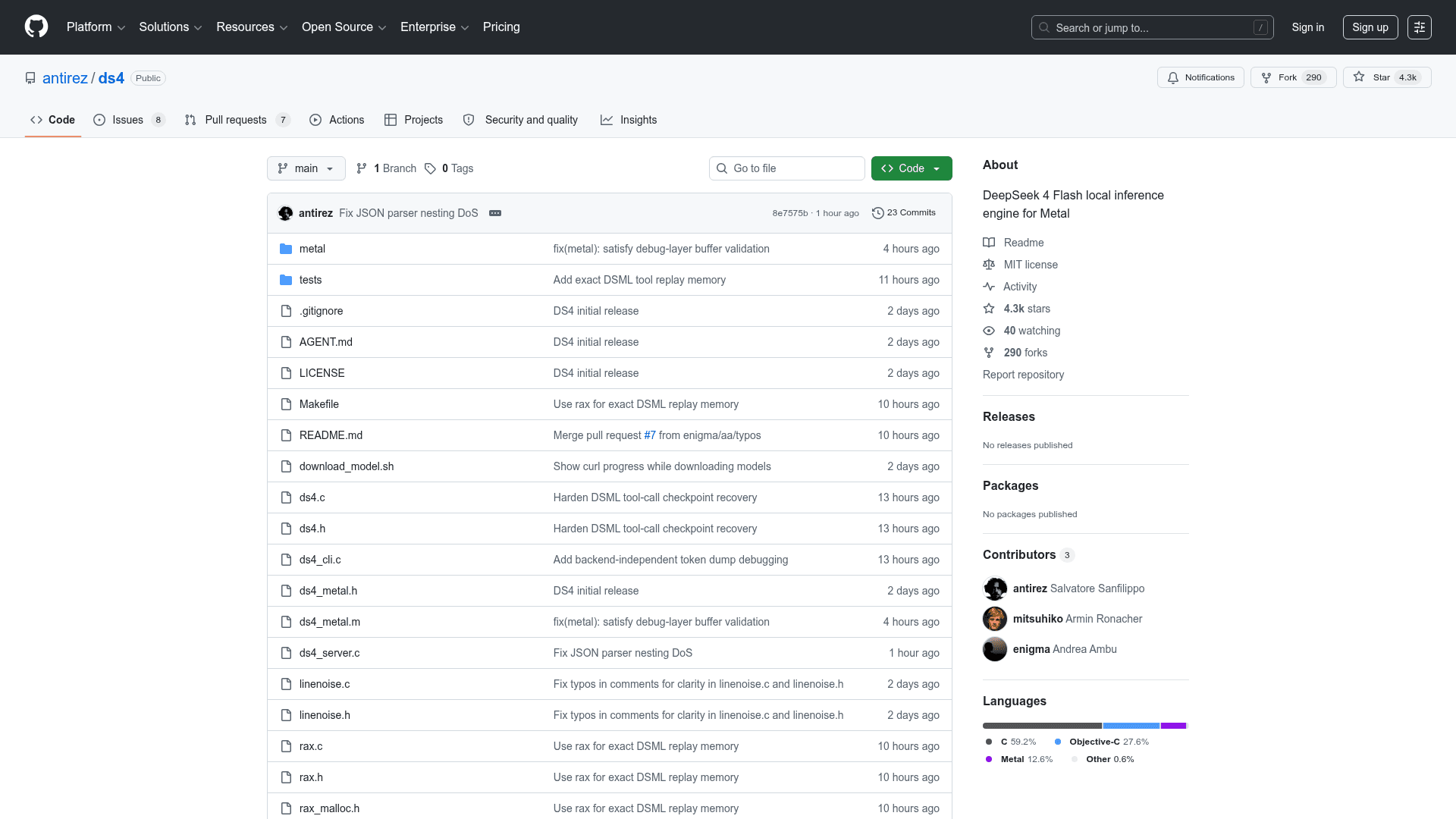Image resolution: width=1456 pixels, height=819 pixels.
Task: Click the C language bar segment
Action: point(1042,726)
